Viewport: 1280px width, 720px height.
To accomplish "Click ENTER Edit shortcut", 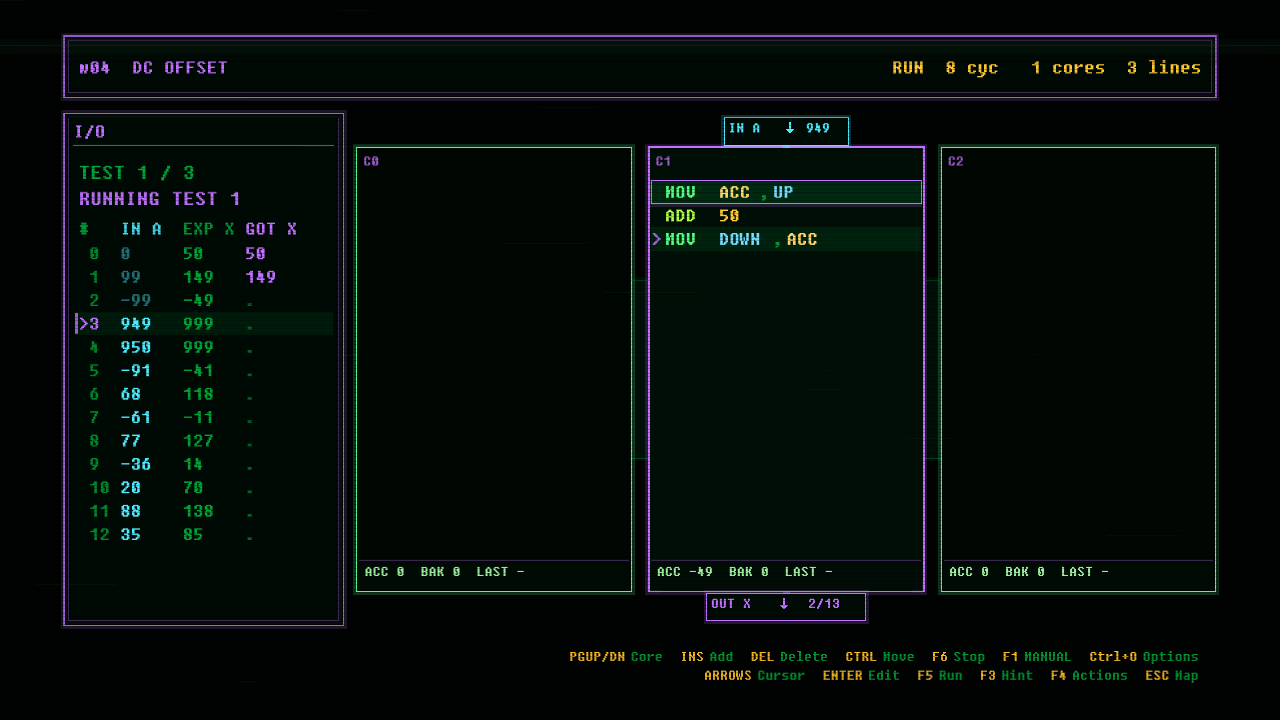I will pyautogui.click(x=861, y=676).
